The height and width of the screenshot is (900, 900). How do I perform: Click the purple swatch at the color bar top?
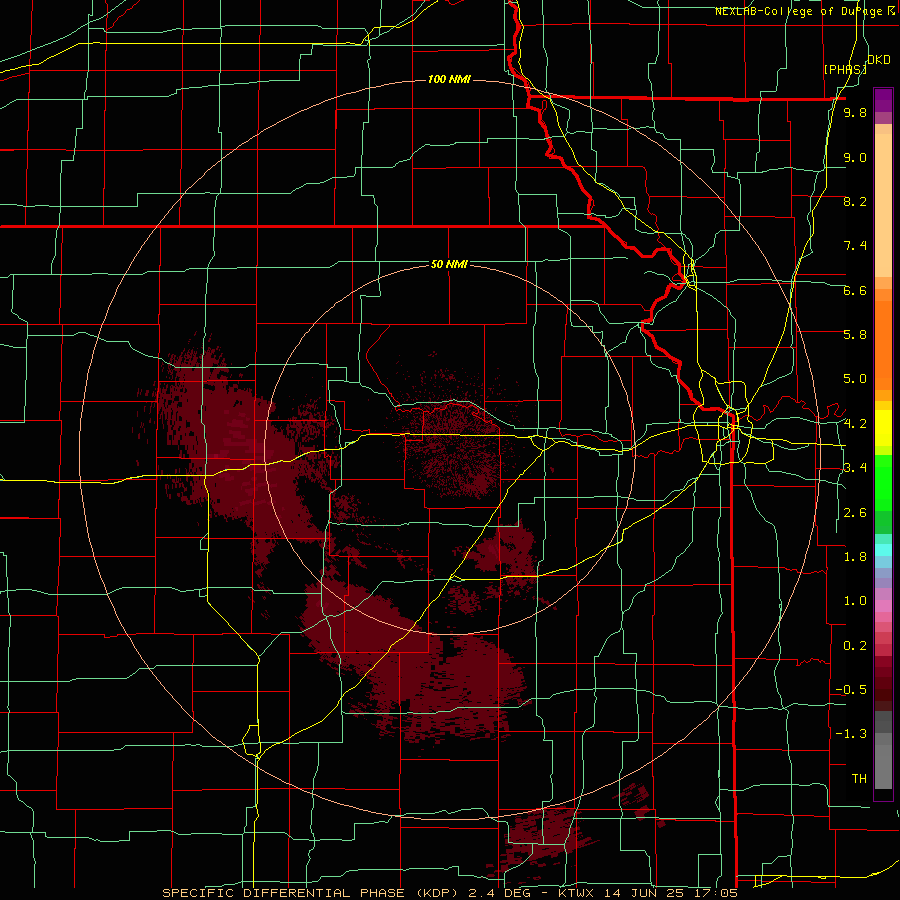[x=883, y=100]
